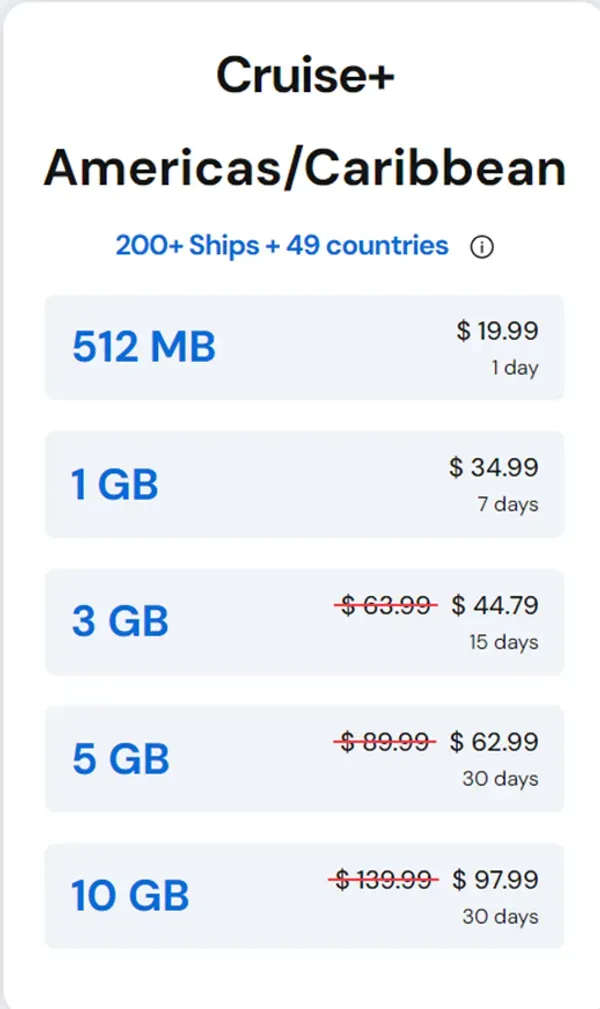This screenshot has height=1009, width=600.
Task: Open the 200+ Ships + 49 countries link
Action: (282, 246)
